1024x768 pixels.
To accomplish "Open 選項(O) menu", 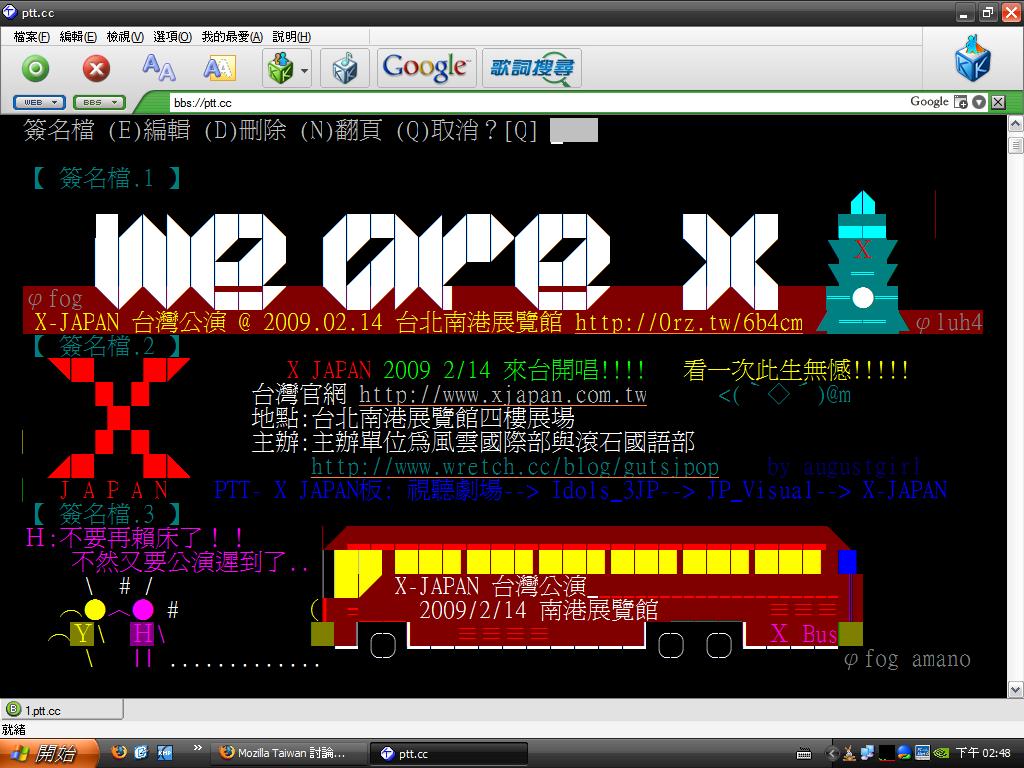I will [172, 37].
